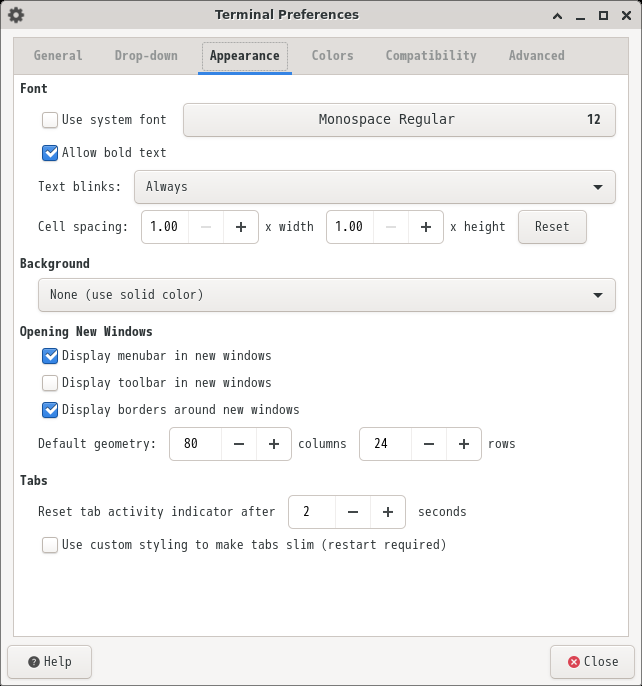Screen dimensions: 642x686
Task: Open the Text blinks dropdown
Action: (x=375, y=187)
